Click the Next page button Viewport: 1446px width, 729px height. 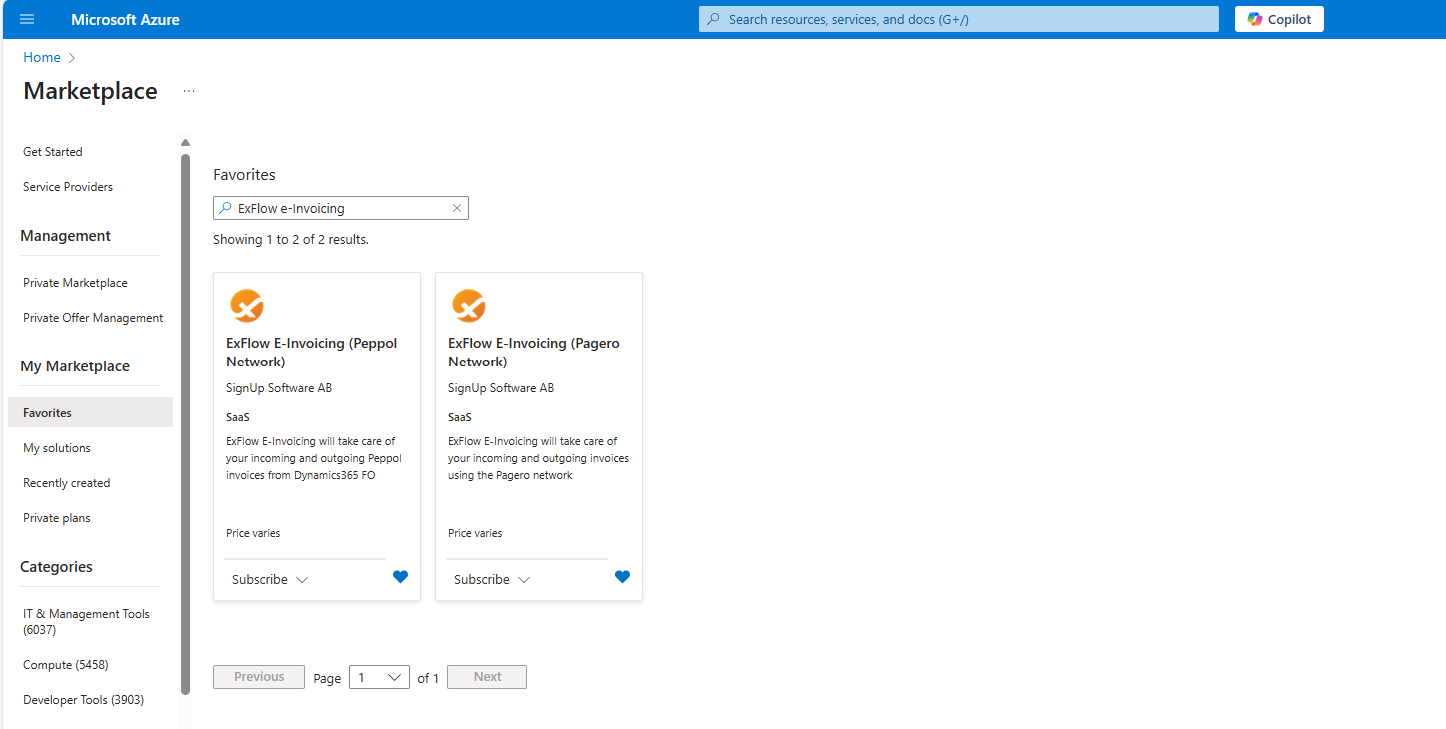[x=487, y=677]
